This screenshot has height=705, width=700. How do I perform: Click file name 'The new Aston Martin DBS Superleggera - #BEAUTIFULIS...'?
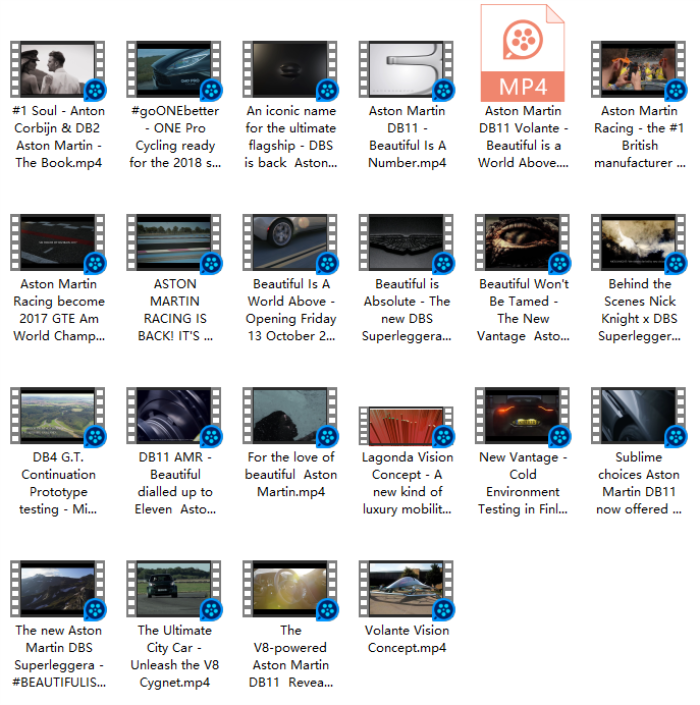point(58,656)
